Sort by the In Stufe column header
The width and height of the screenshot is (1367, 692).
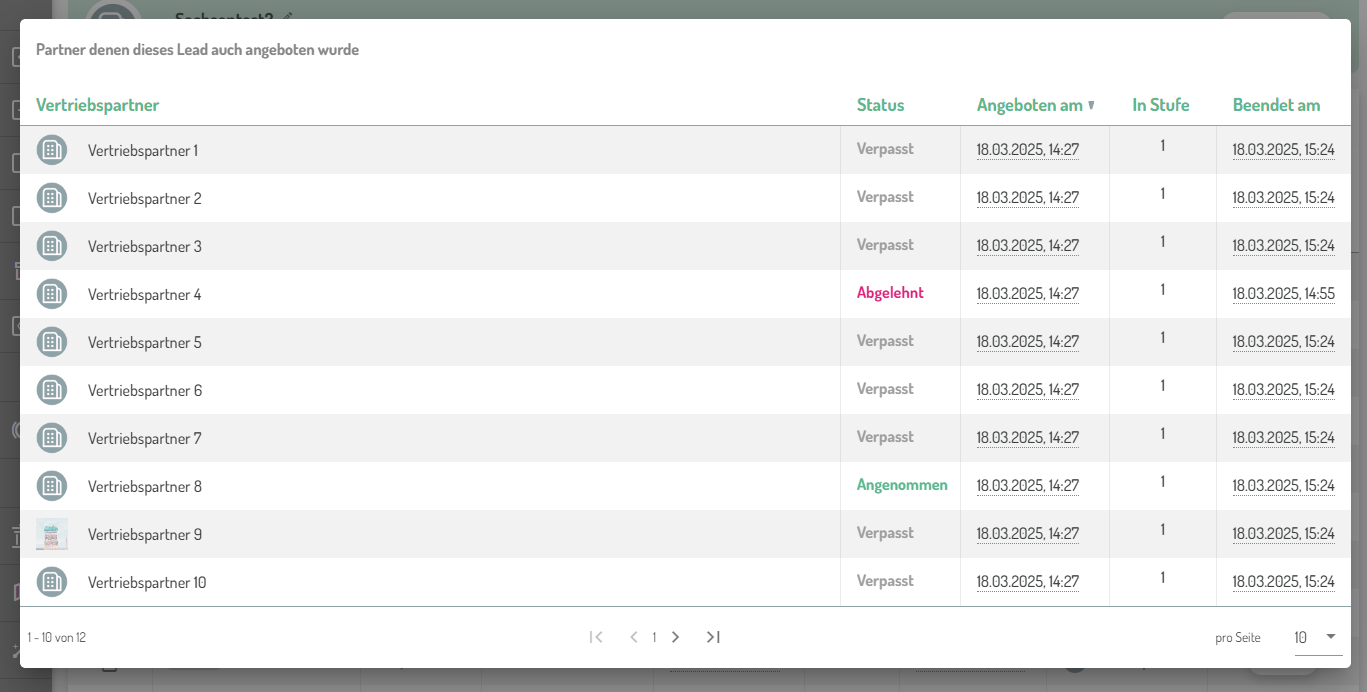coord(1160,105)
